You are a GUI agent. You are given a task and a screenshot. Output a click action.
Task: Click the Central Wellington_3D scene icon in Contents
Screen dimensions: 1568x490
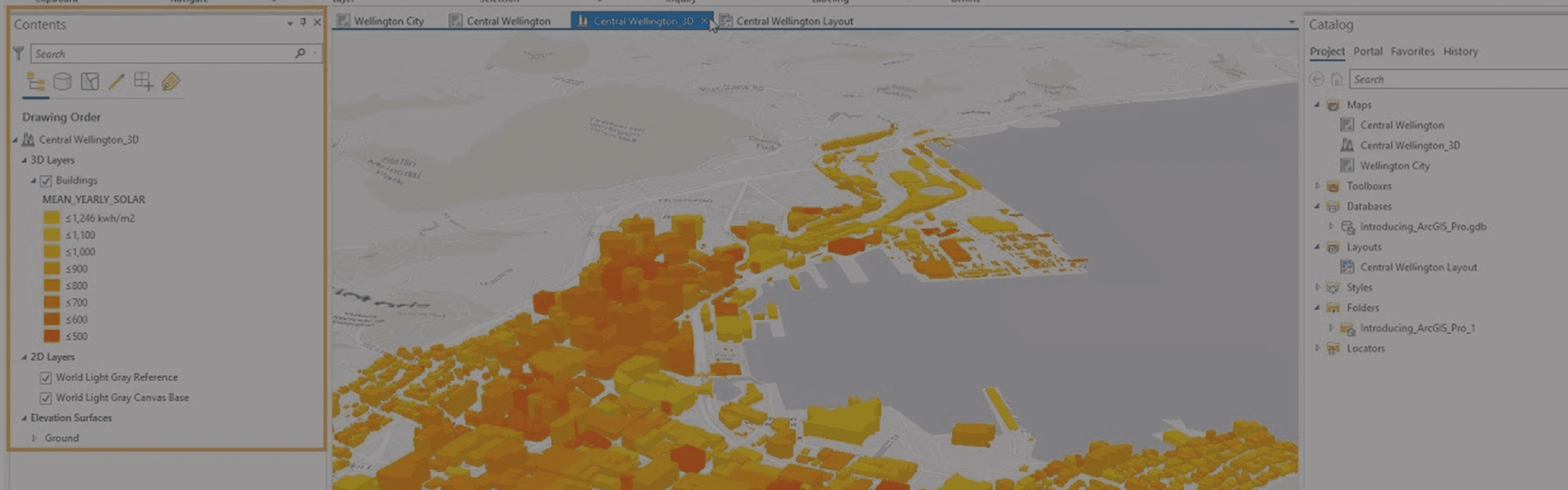28,140
